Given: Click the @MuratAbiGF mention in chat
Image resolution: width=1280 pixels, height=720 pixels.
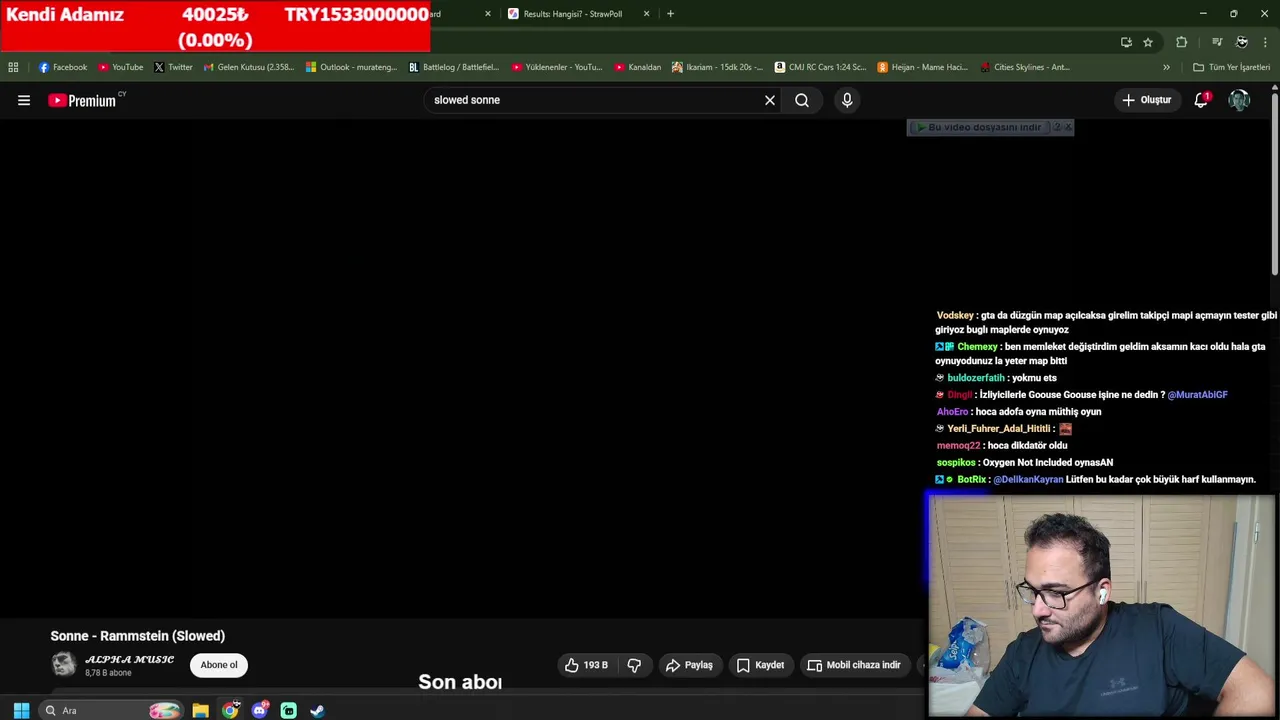Looking at the screenshot, I should tap(1197, 395).
